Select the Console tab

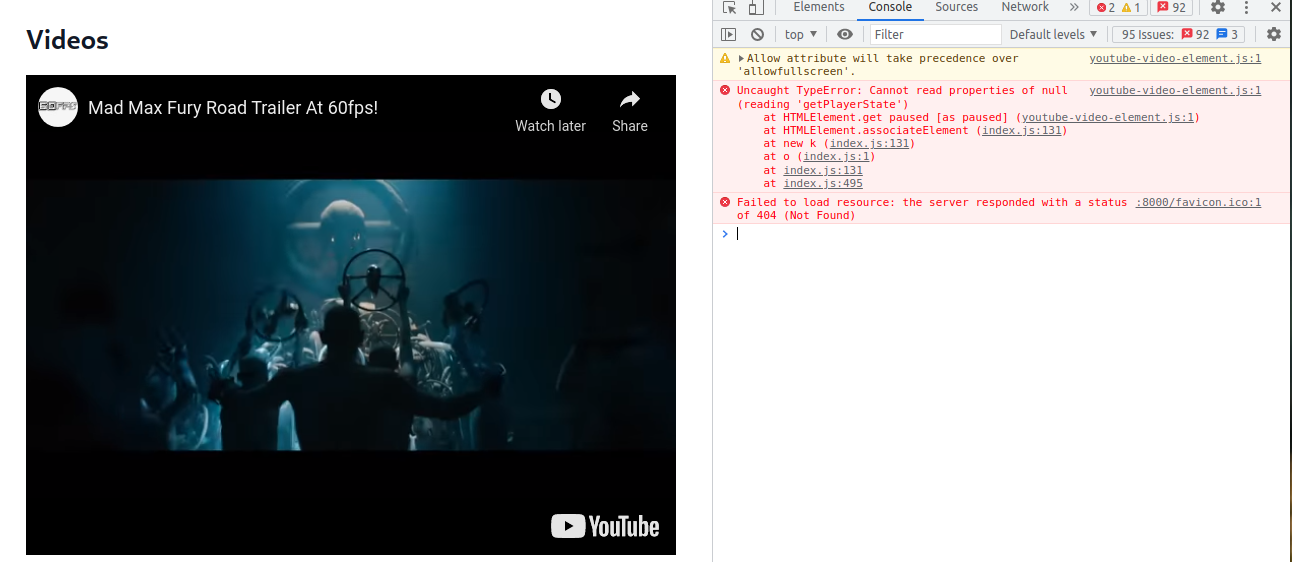pyautogui.click(x=890, y=7)
